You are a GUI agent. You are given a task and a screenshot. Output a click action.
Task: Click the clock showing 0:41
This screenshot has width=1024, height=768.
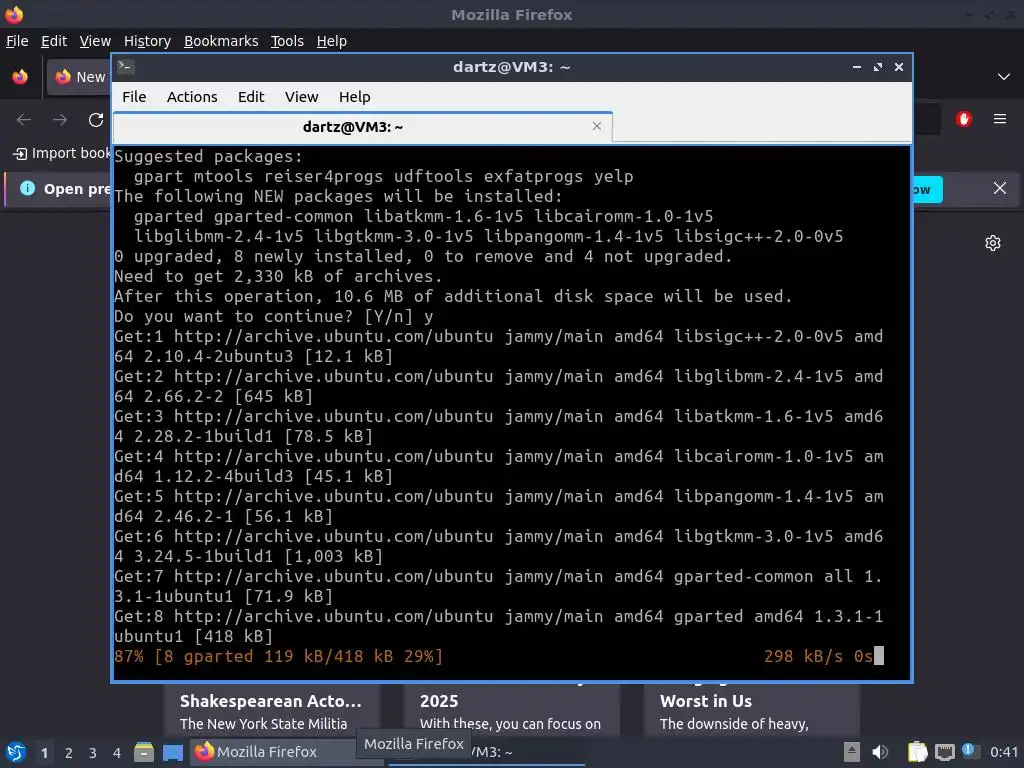1004,752
